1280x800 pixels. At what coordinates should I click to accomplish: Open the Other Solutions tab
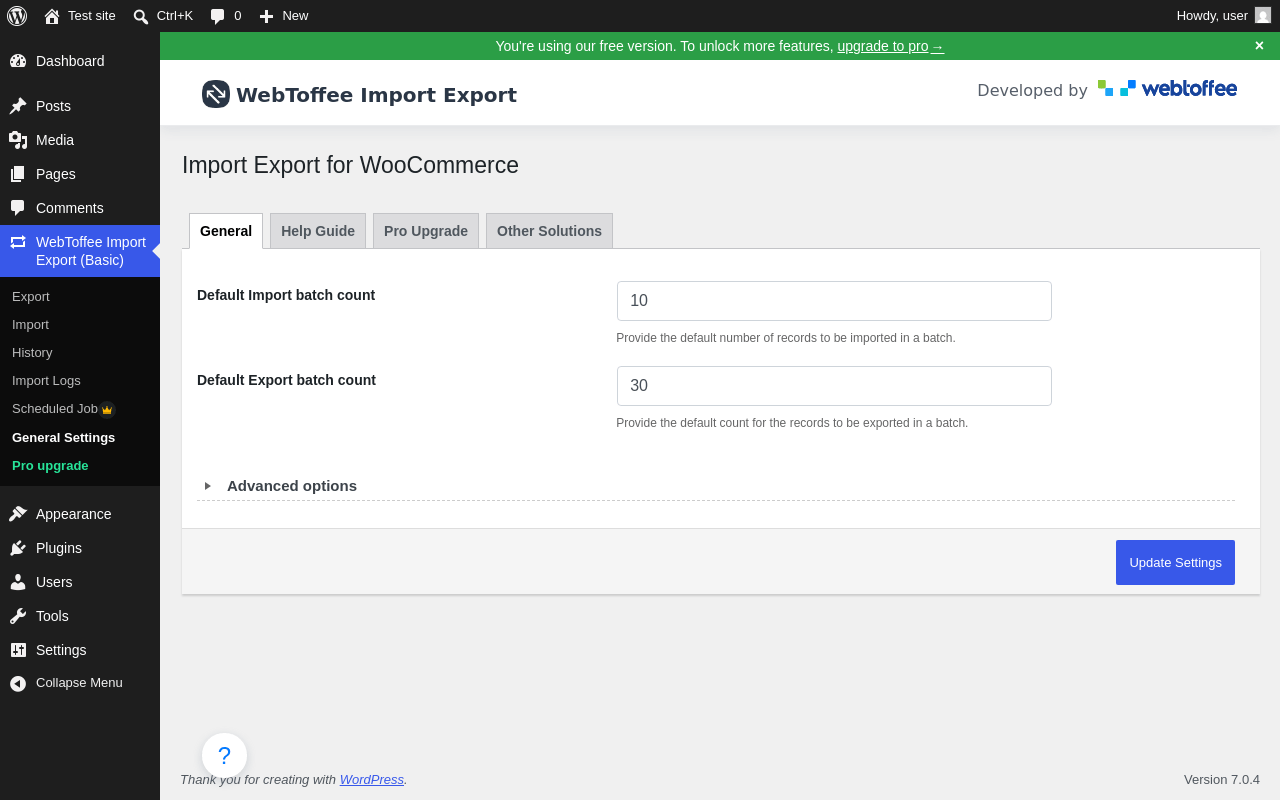(x=549, y=231)
